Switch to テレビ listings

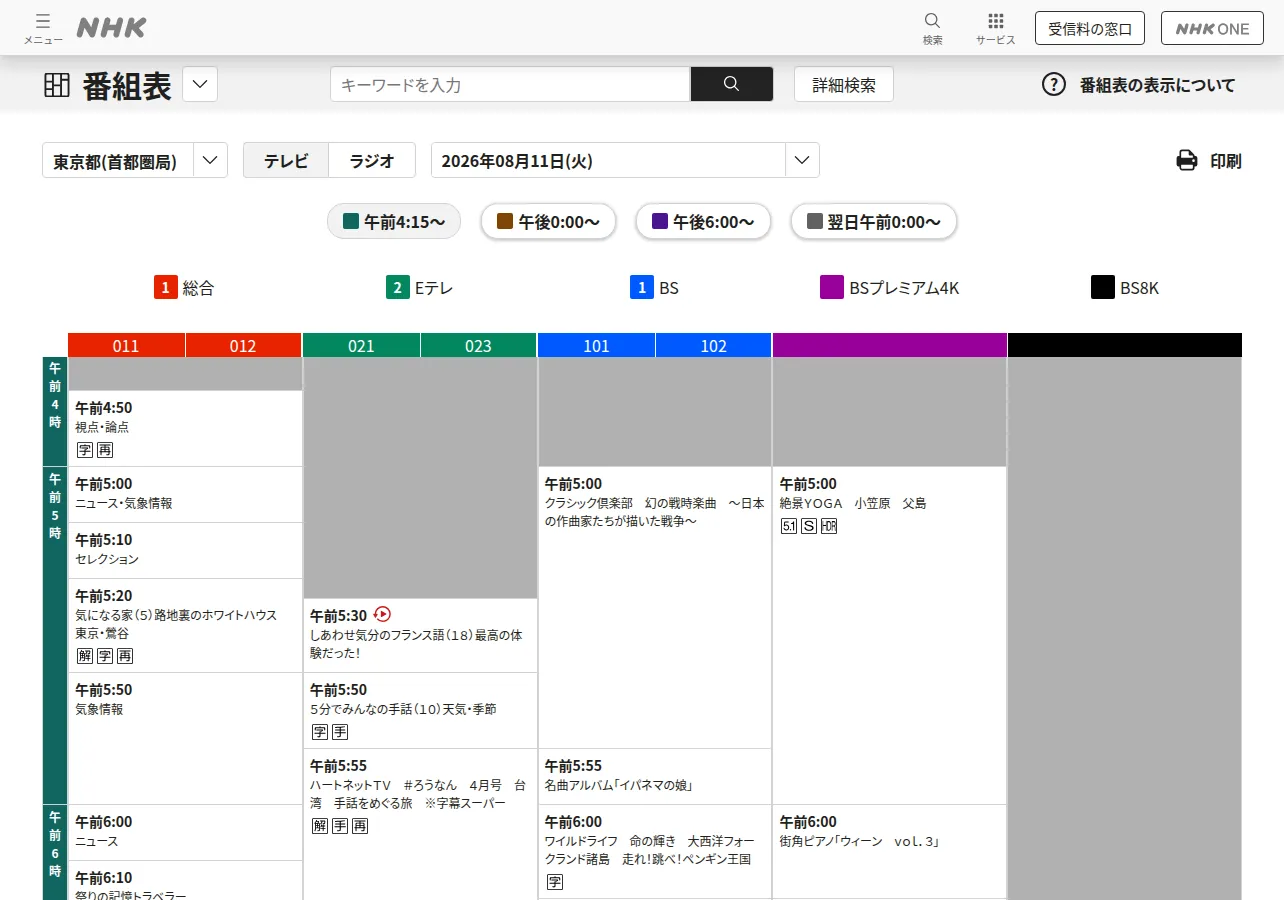pos(286,160)
